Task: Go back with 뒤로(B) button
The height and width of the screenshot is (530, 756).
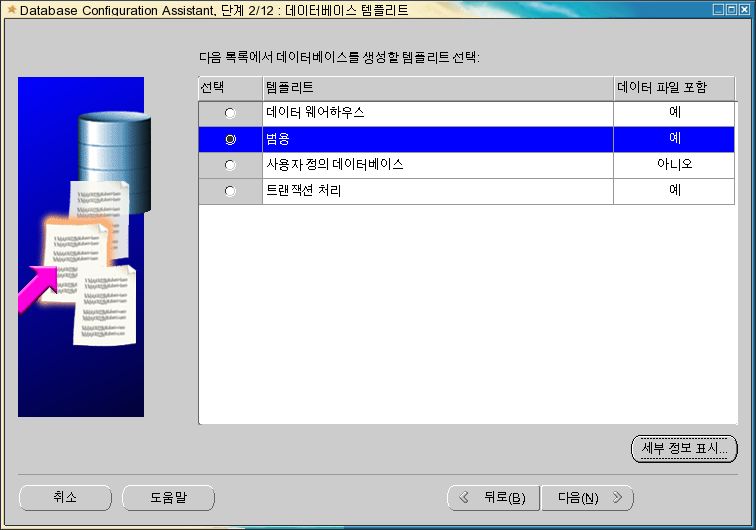Action: [493, 498]
